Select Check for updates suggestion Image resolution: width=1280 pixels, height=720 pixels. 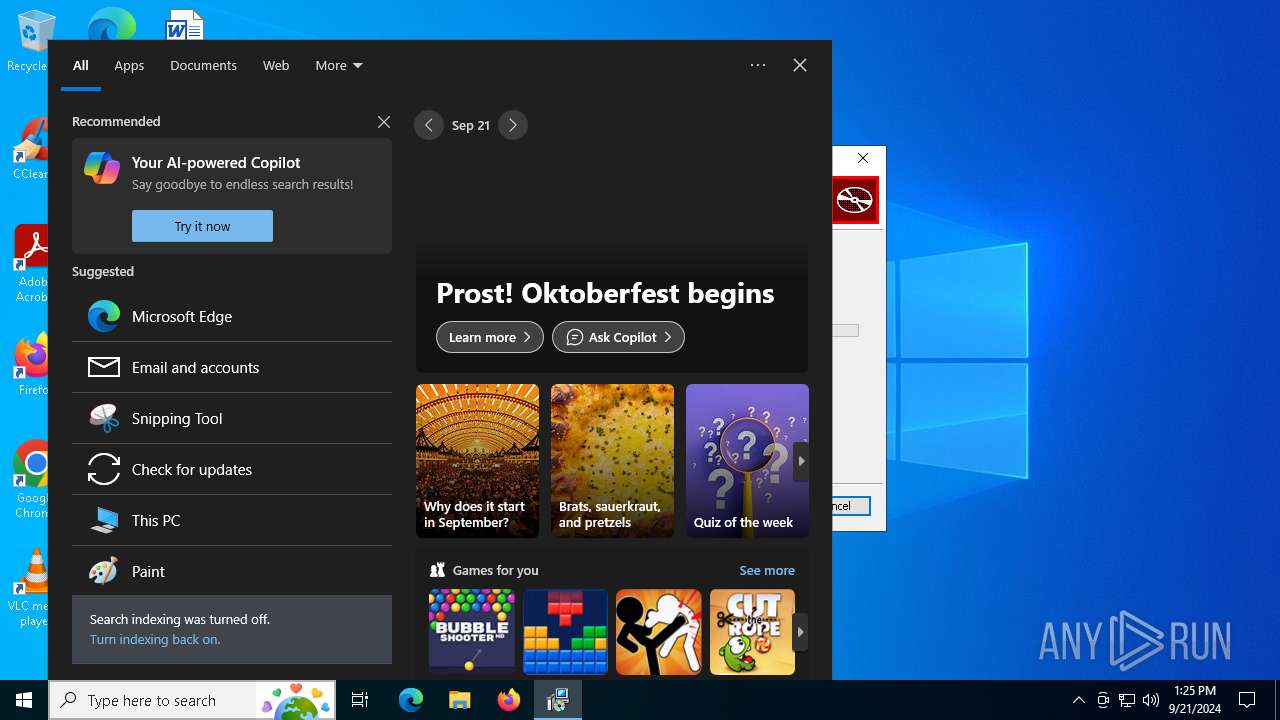pyautogui.click(x=232, y=469)
